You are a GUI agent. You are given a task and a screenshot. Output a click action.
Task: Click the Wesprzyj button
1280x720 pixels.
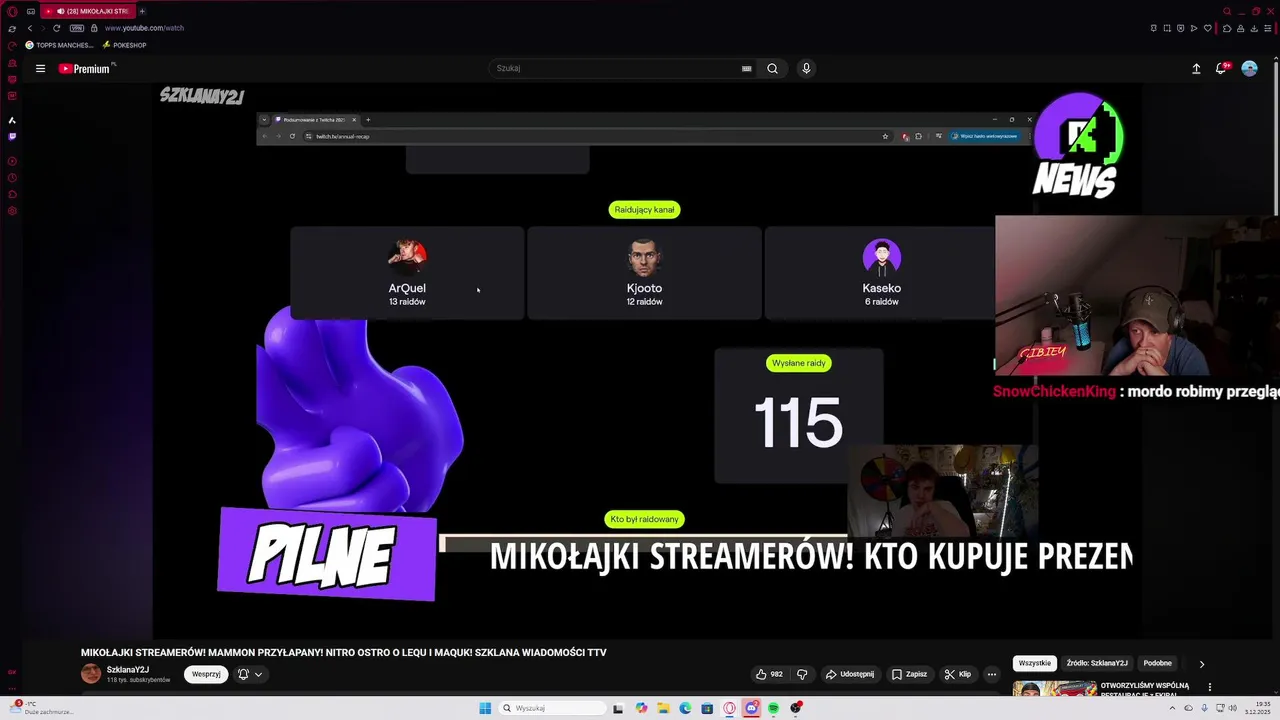click(x=206, y=674)
